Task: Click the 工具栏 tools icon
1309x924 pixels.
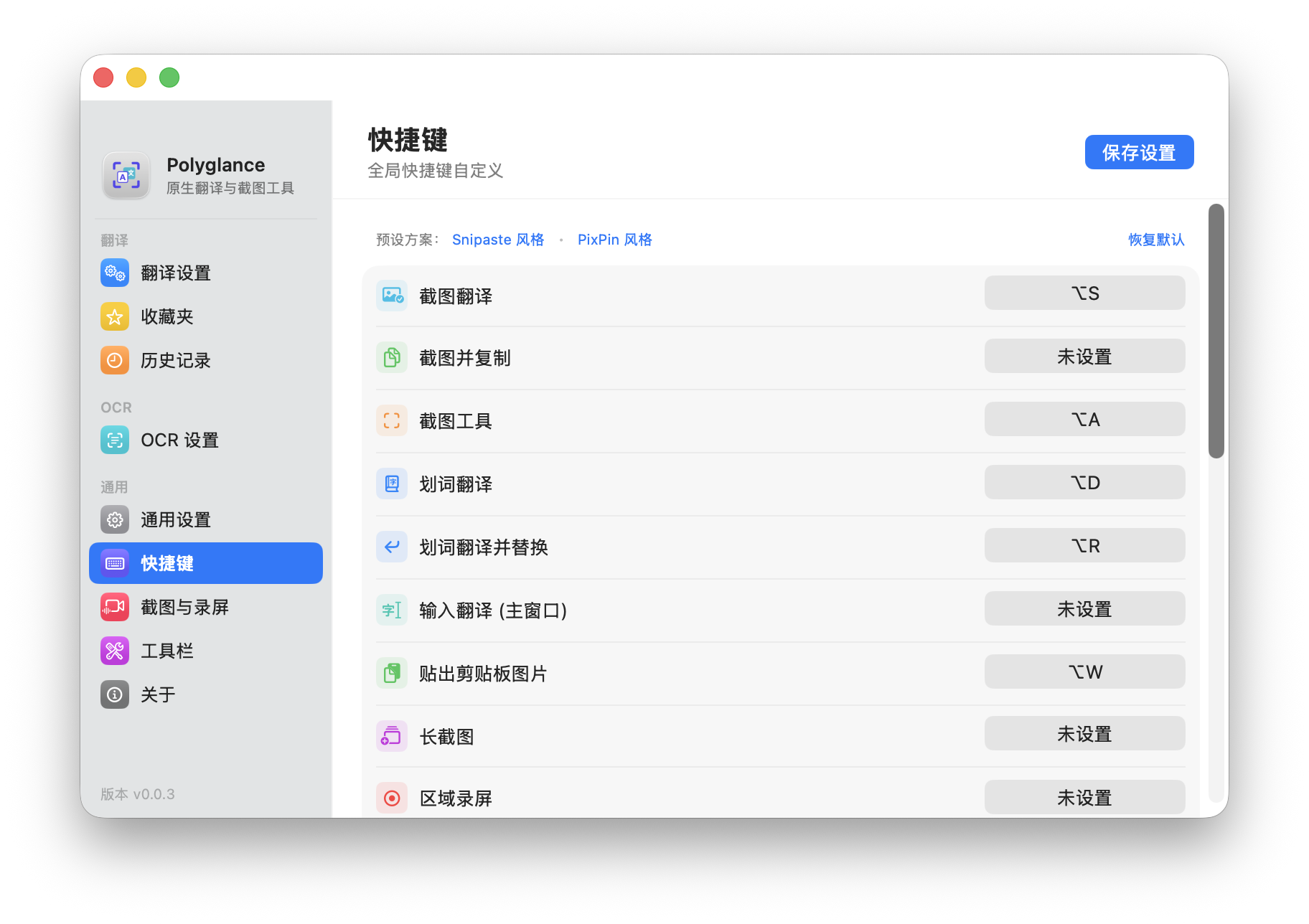Action: click(115, 651)
